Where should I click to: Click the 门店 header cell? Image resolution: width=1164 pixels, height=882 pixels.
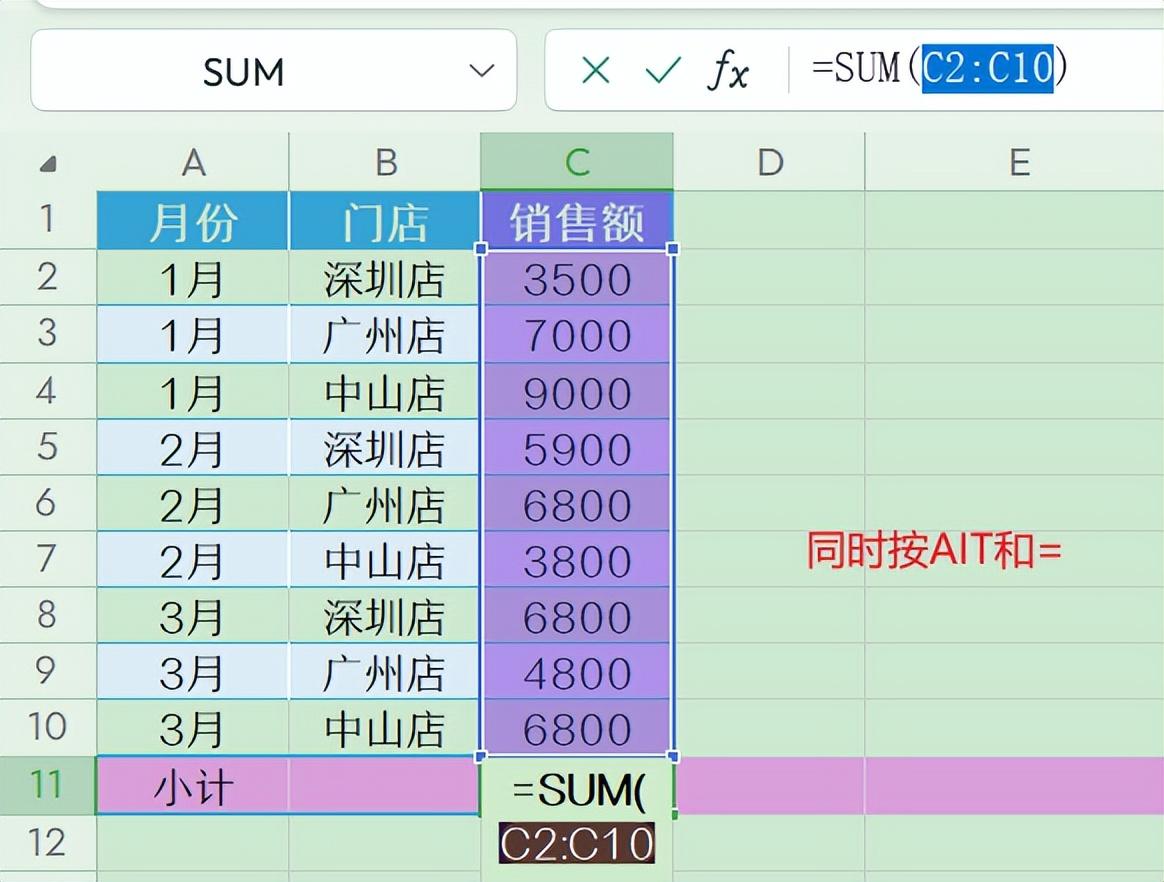click(x=385, y=220)
